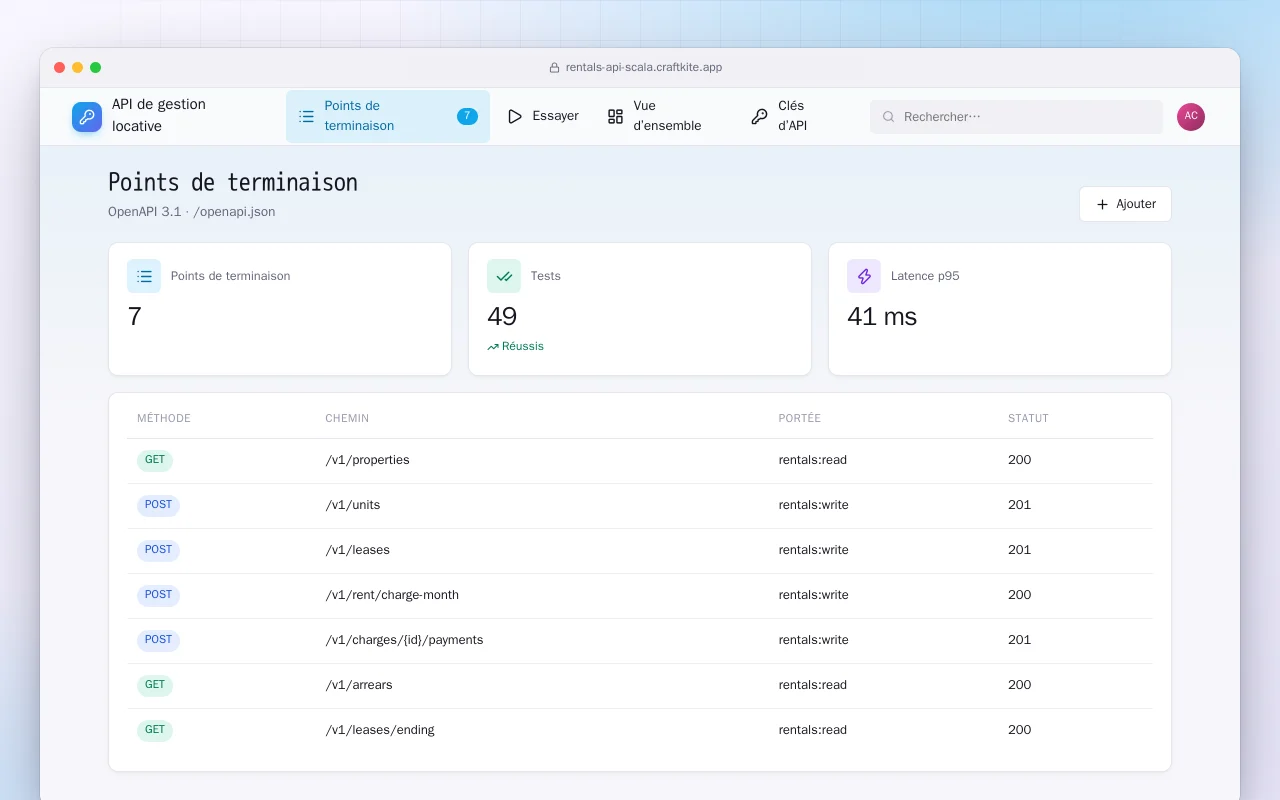Click the GET badge for /v1/leases/ending
This screenshot has height=800, width=1280.
tap(155, 730)
